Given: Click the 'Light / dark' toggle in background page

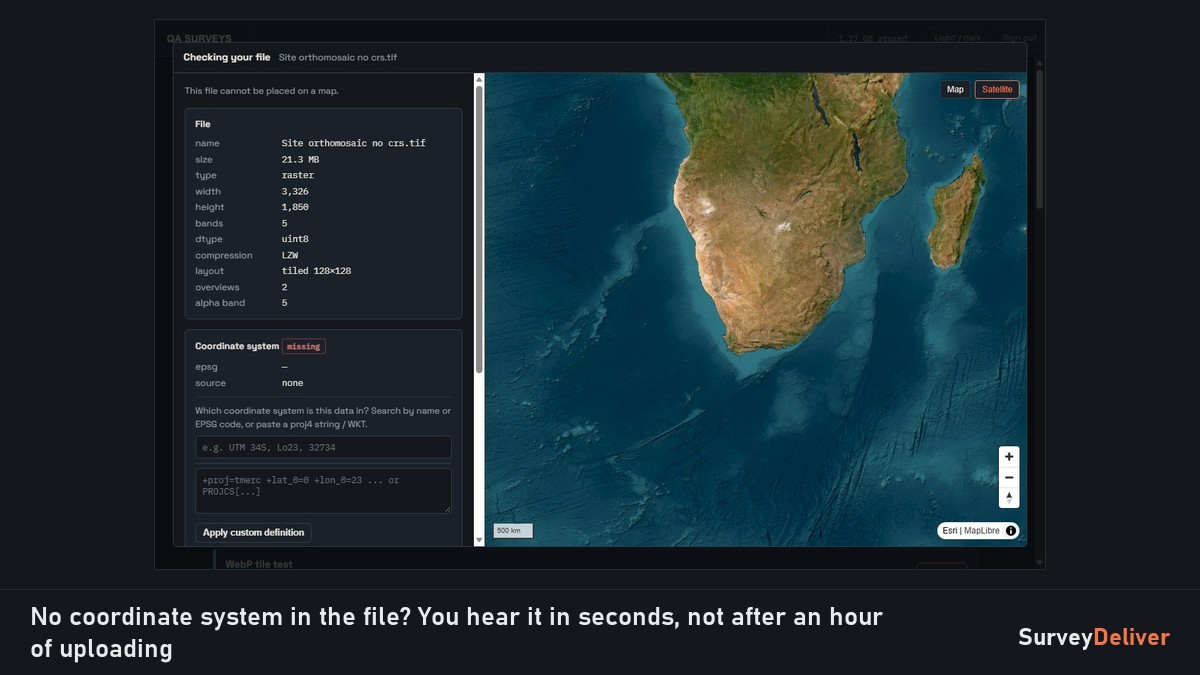Looking at the screenshot, I should [959, 38].
